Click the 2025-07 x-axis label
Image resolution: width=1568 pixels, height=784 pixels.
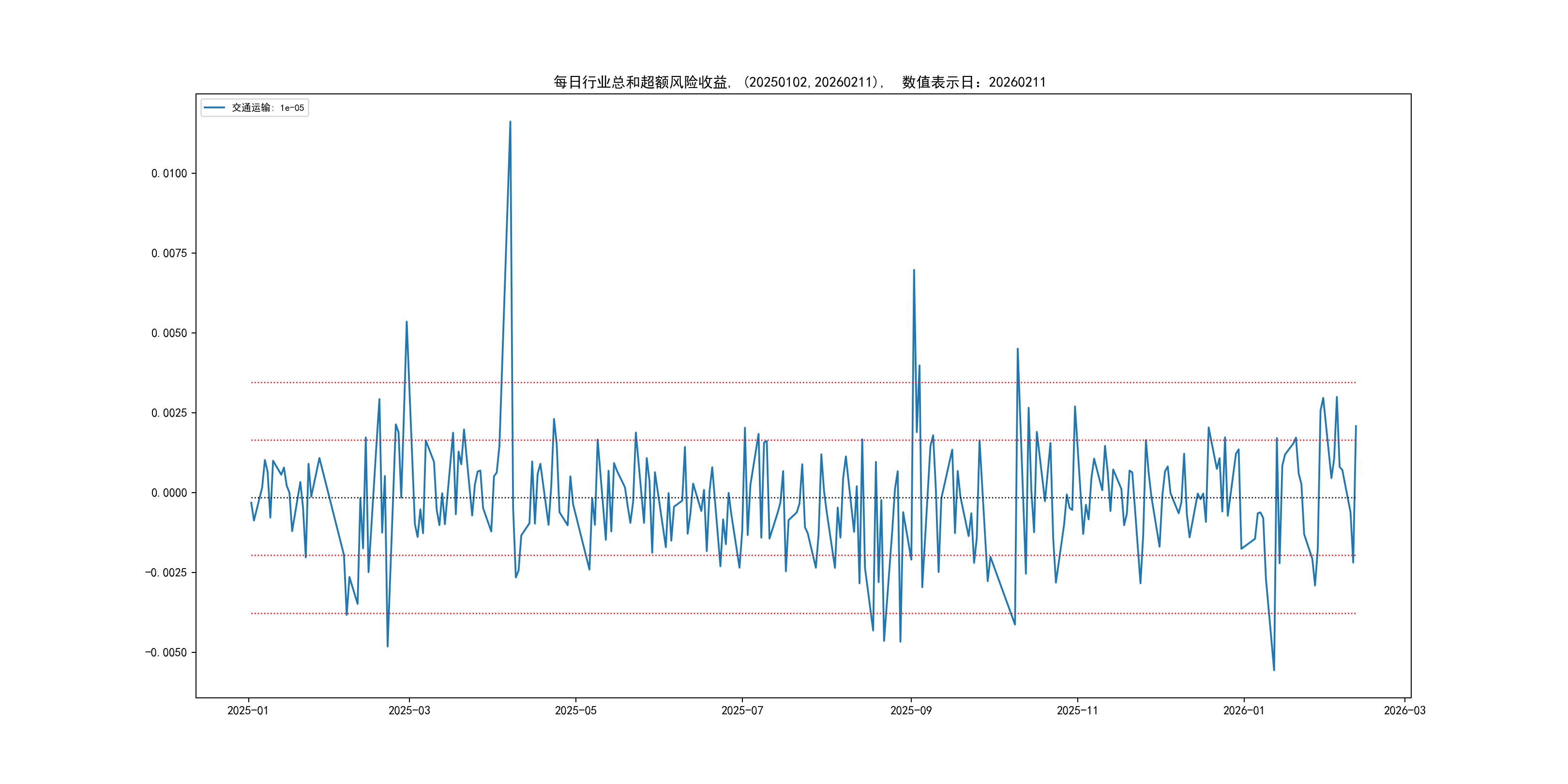click(x=742, y=710)
